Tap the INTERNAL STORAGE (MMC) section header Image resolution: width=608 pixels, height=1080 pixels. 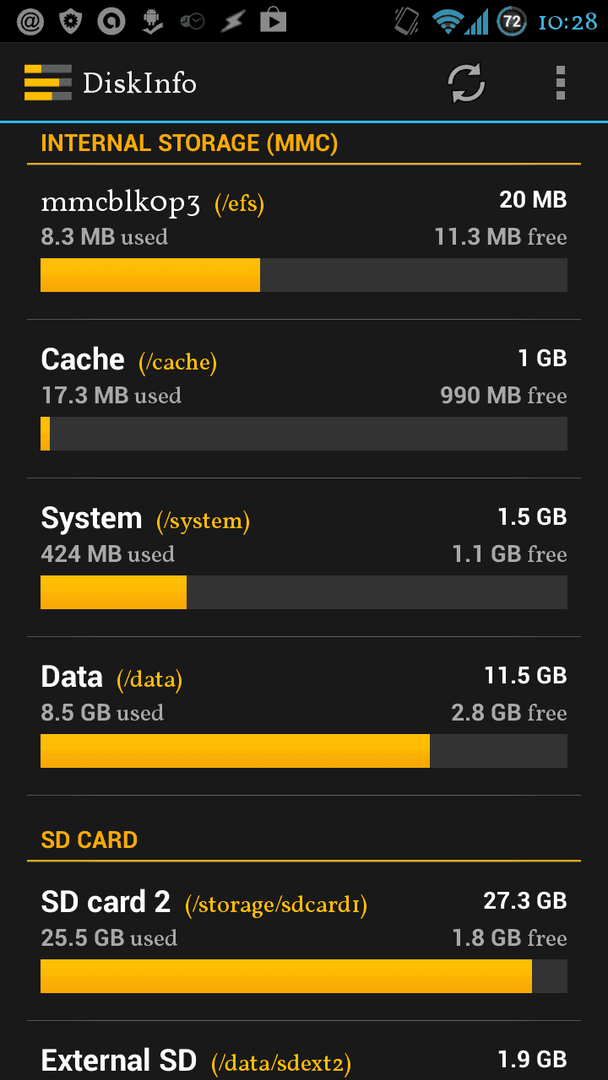(x=189, y=143)
